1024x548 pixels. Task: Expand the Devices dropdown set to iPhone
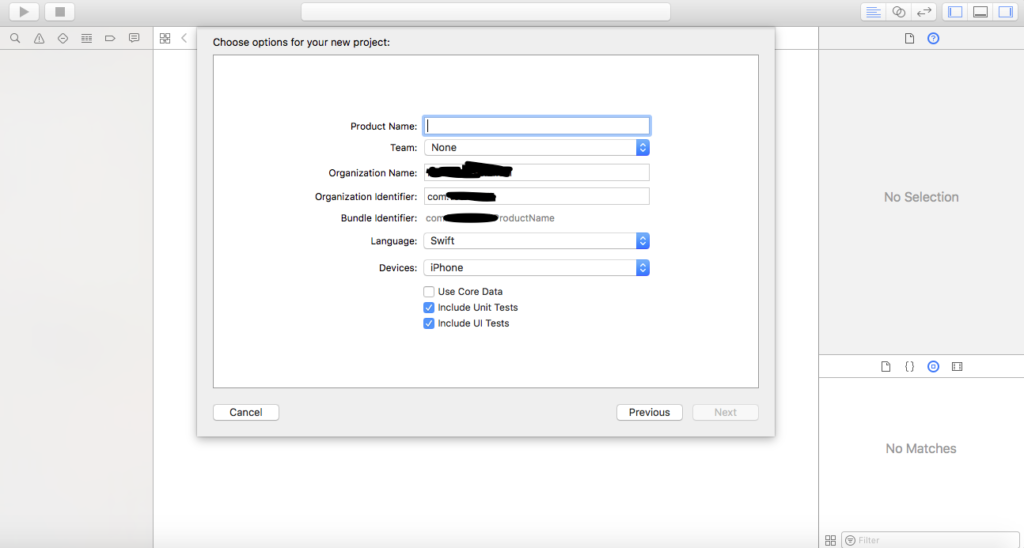(x=537, y=268)
